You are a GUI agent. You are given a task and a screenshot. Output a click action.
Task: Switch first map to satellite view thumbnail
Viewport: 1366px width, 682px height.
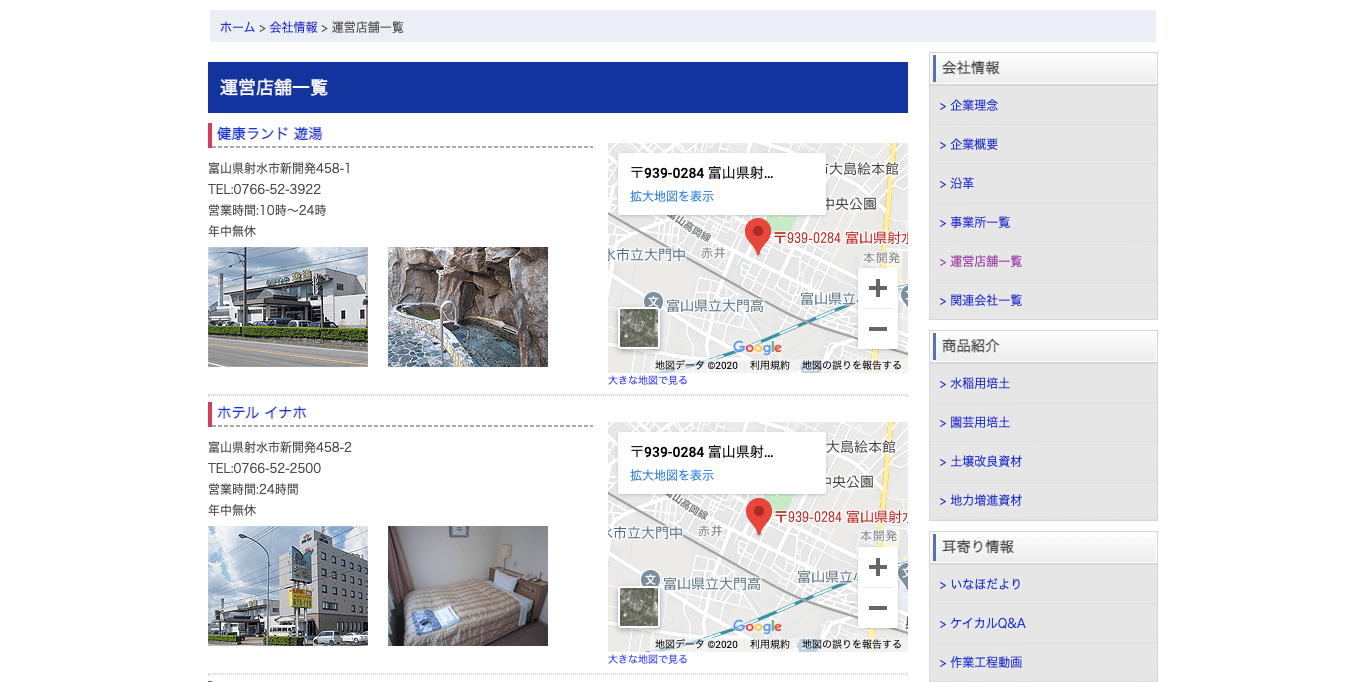[x=638, y=328]
